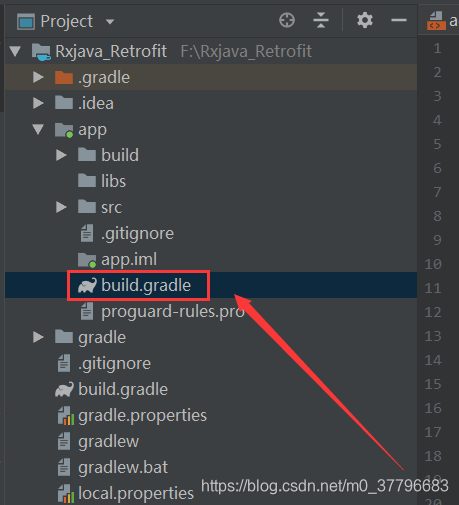Click the Rxjava_Retrofit project folder icon
Viewport: 459px width, 505px height.
click(x=41, y=52)
